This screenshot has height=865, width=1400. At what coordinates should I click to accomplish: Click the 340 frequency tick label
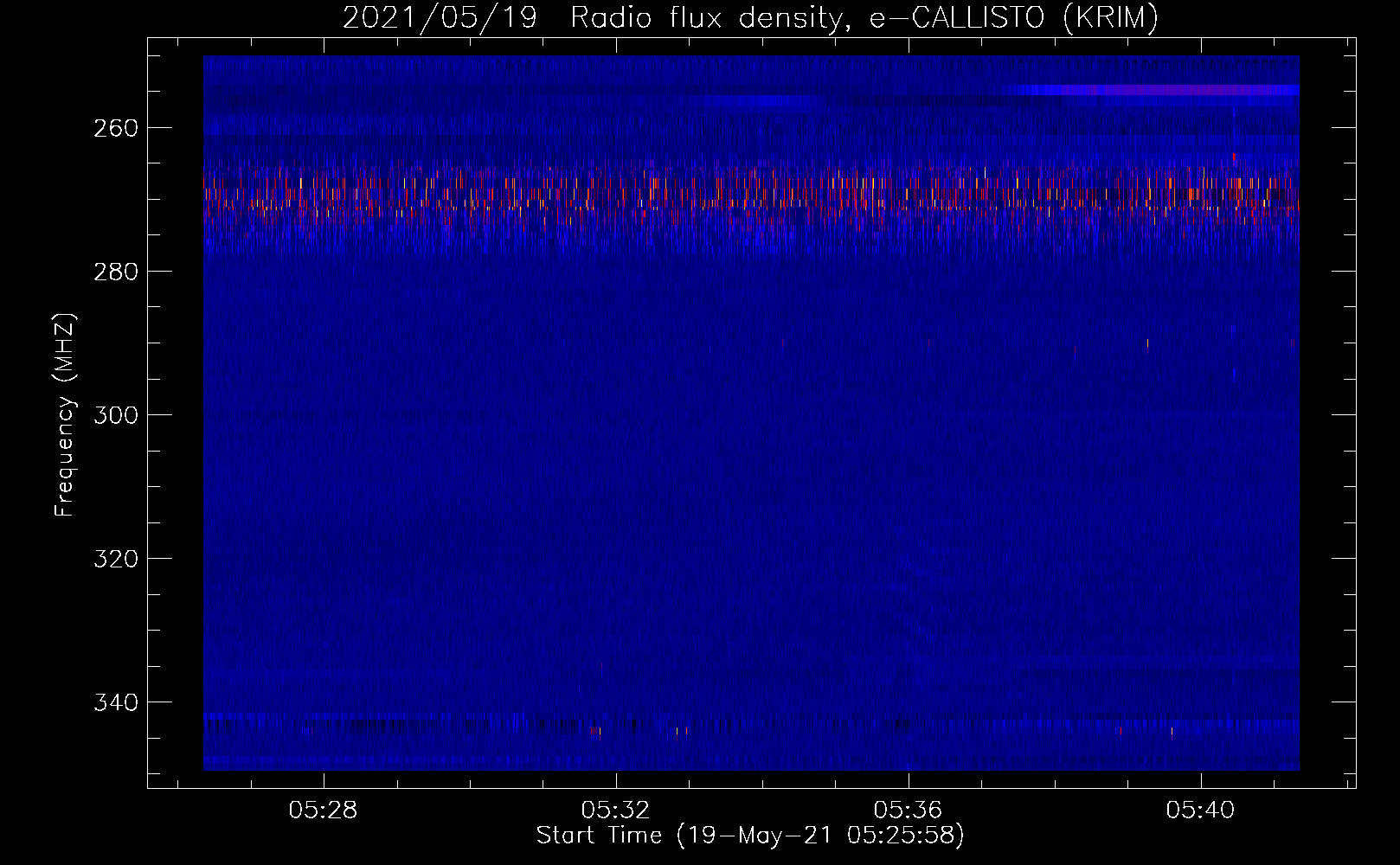[x=116, y=702]
